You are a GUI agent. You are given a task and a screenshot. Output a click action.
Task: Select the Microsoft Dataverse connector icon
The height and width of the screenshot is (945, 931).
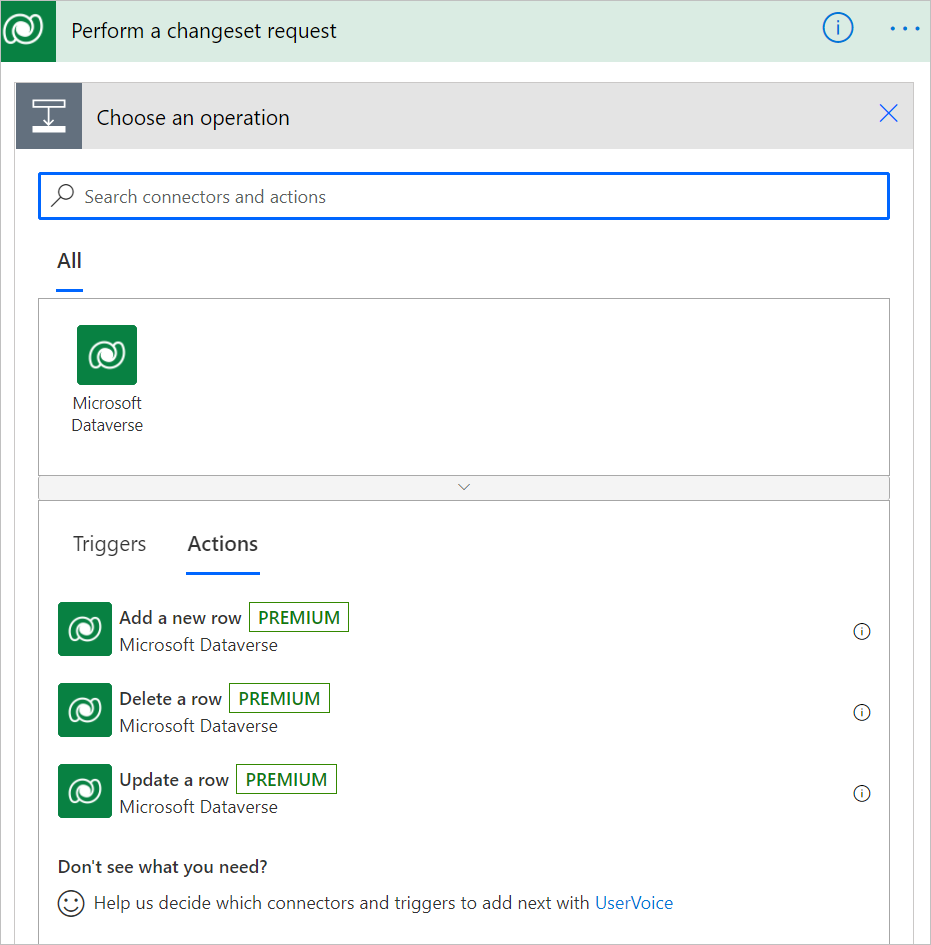pyautogui.click(x=107, y=355)
